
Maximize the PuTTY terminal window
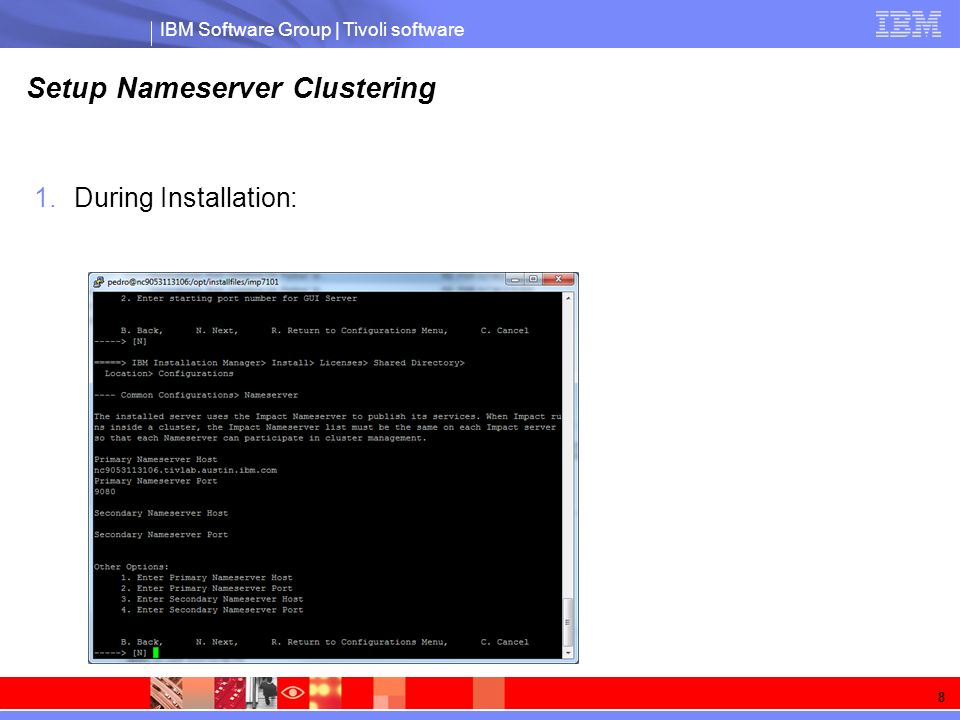533,279
